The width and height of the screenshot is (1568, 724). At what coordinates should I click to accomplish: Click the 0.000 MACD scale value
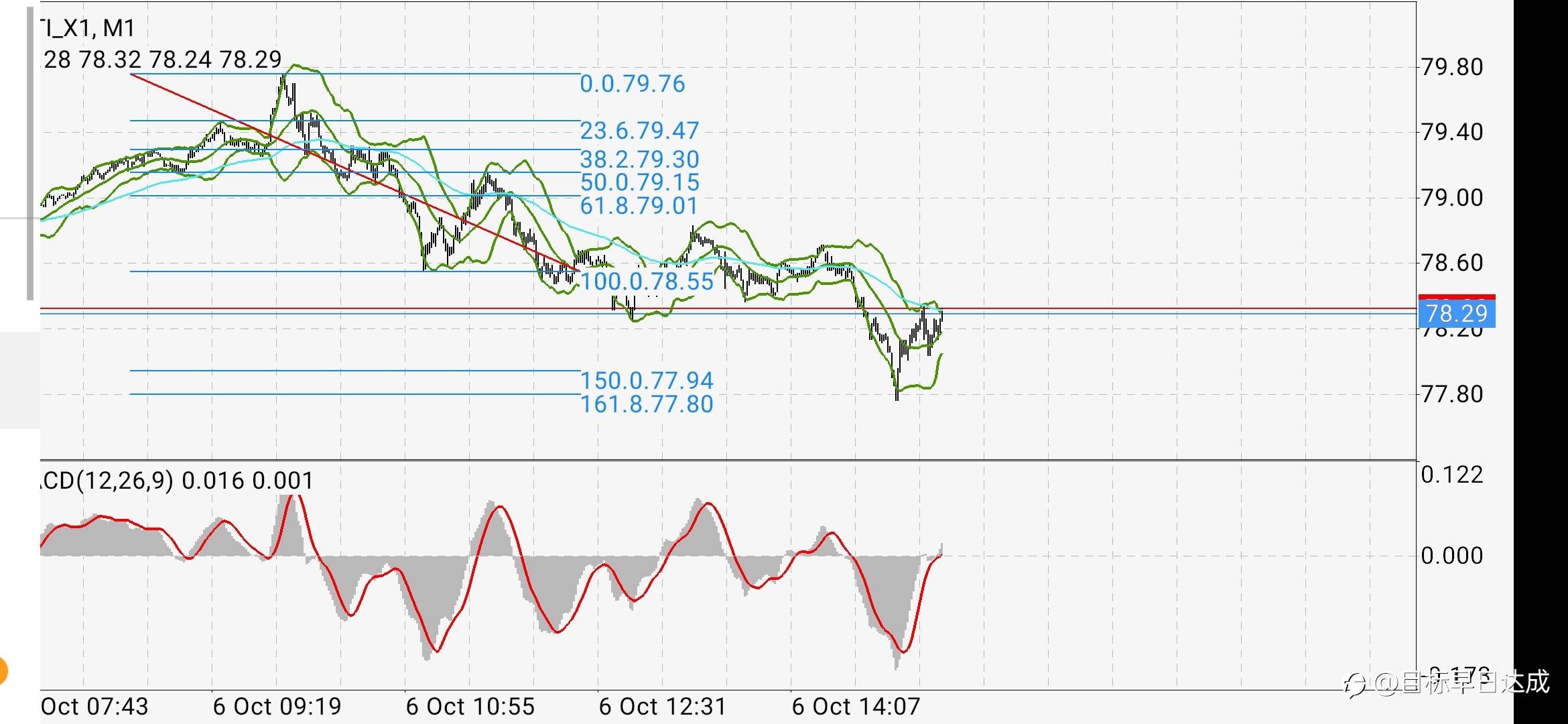pos(1452,555)
